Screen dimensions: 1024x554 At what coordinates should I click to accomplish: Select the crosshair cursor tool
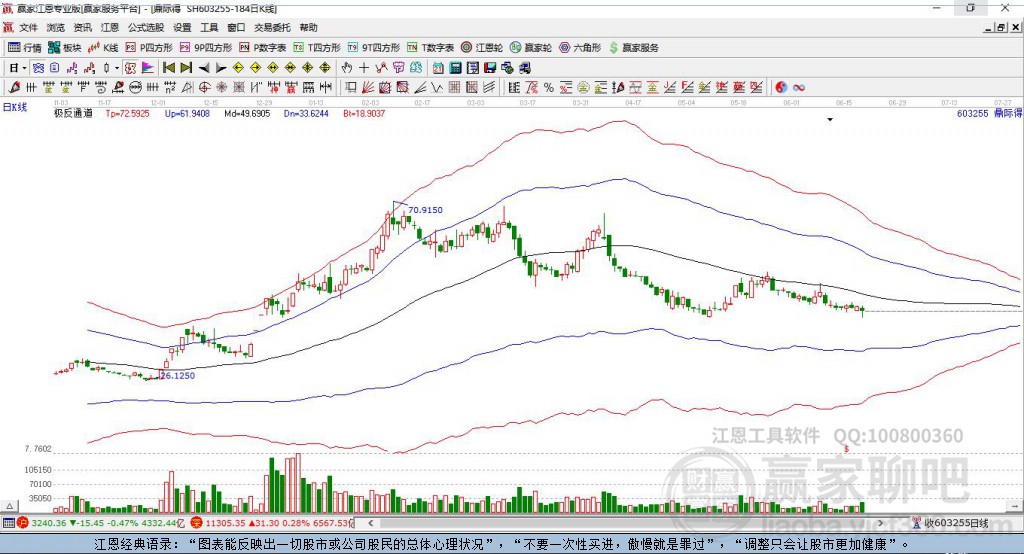pyautogui.click(x=364, y=68)
